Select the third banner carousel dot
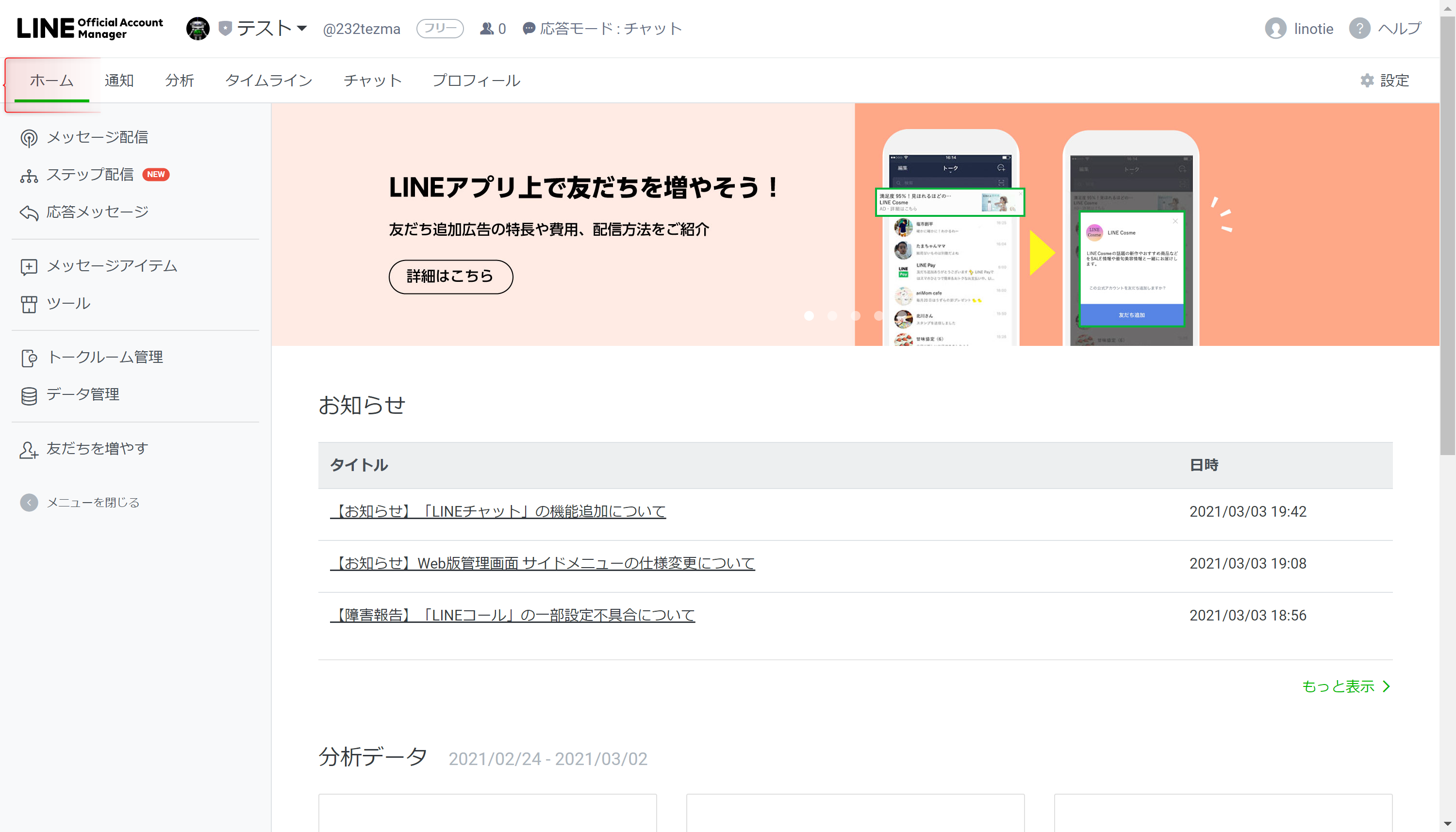Image resolution: width=1456 pixels, height=832 pixels. (x=855, y=316)
